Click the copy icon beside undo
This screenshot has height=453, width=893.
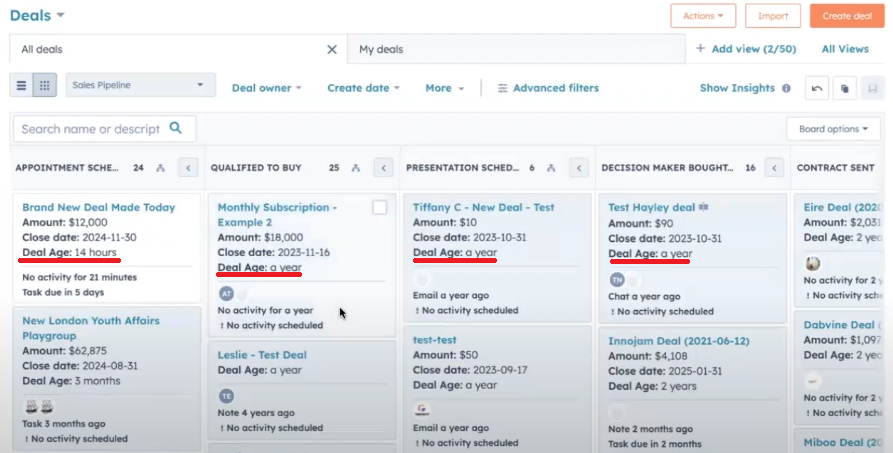[x=845, y=88]
